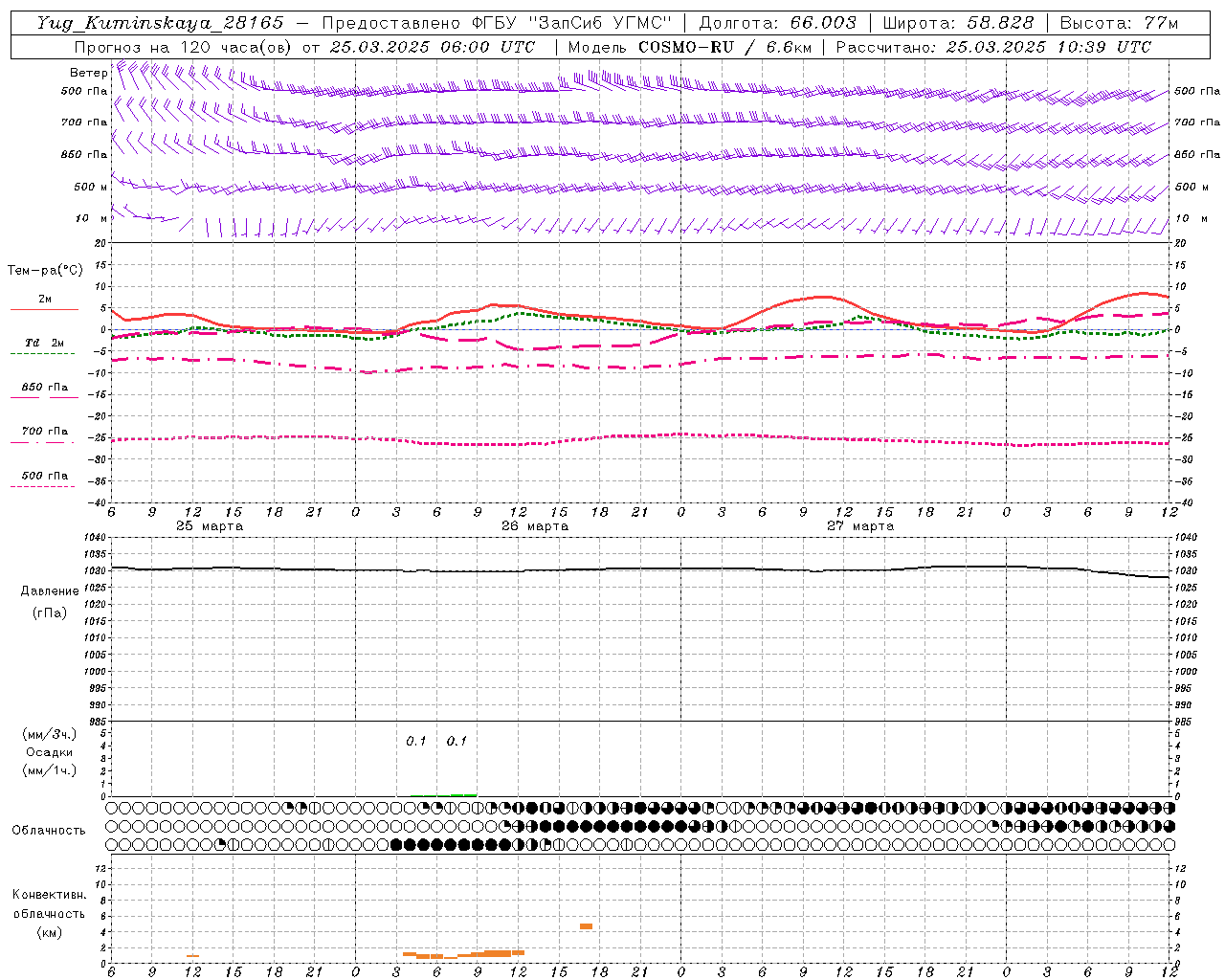Click the Облачность label beside cloud circles
Image resolution: width=1225 pixels, height=980 pixels.
point(48,831)
